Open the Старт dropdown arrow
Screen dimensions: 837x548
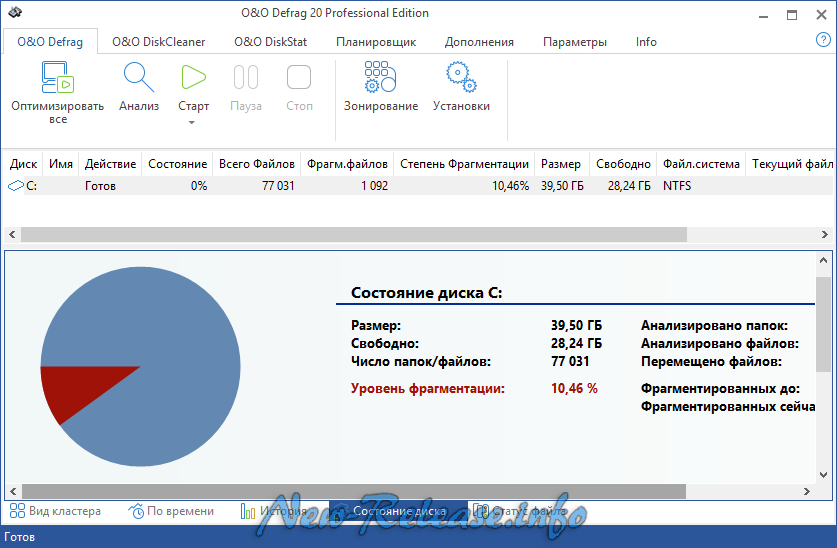[x=192, y=123]
